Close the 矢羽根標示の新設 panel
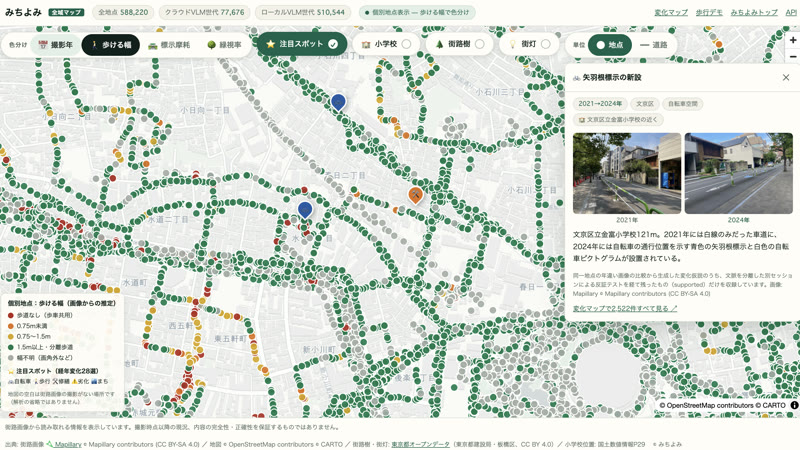The image size is (800, 450). [x=786, y=78]
